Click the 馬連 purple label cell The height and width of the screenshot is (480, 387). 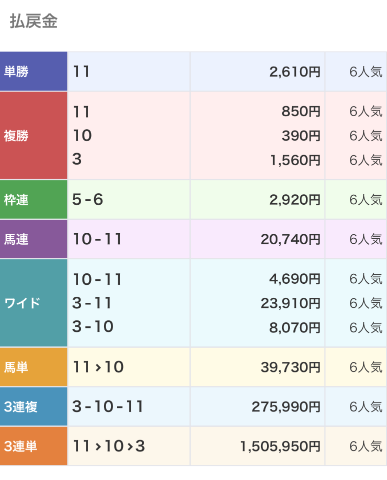(x=33, y=239)
